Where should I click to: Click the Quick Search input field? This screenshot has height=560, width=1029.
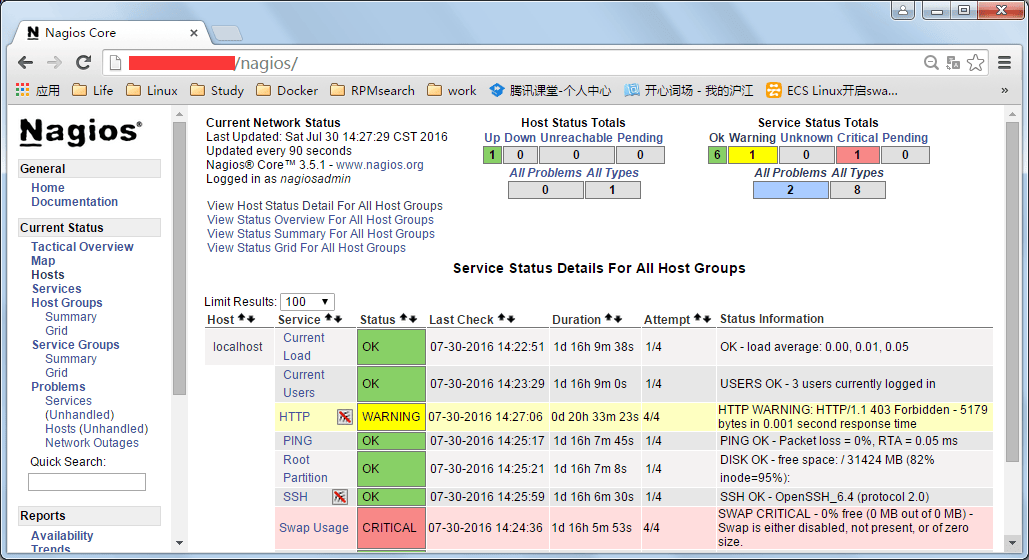coord(87,482)
